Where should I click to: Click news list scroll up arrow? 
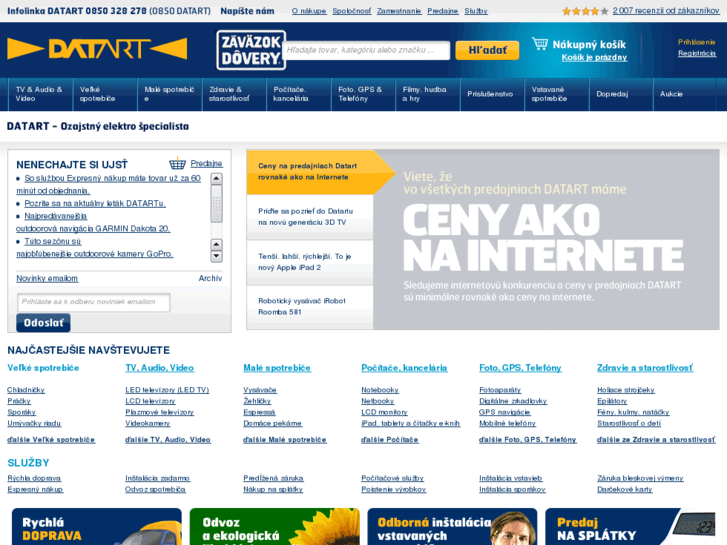tap(216, 179)
